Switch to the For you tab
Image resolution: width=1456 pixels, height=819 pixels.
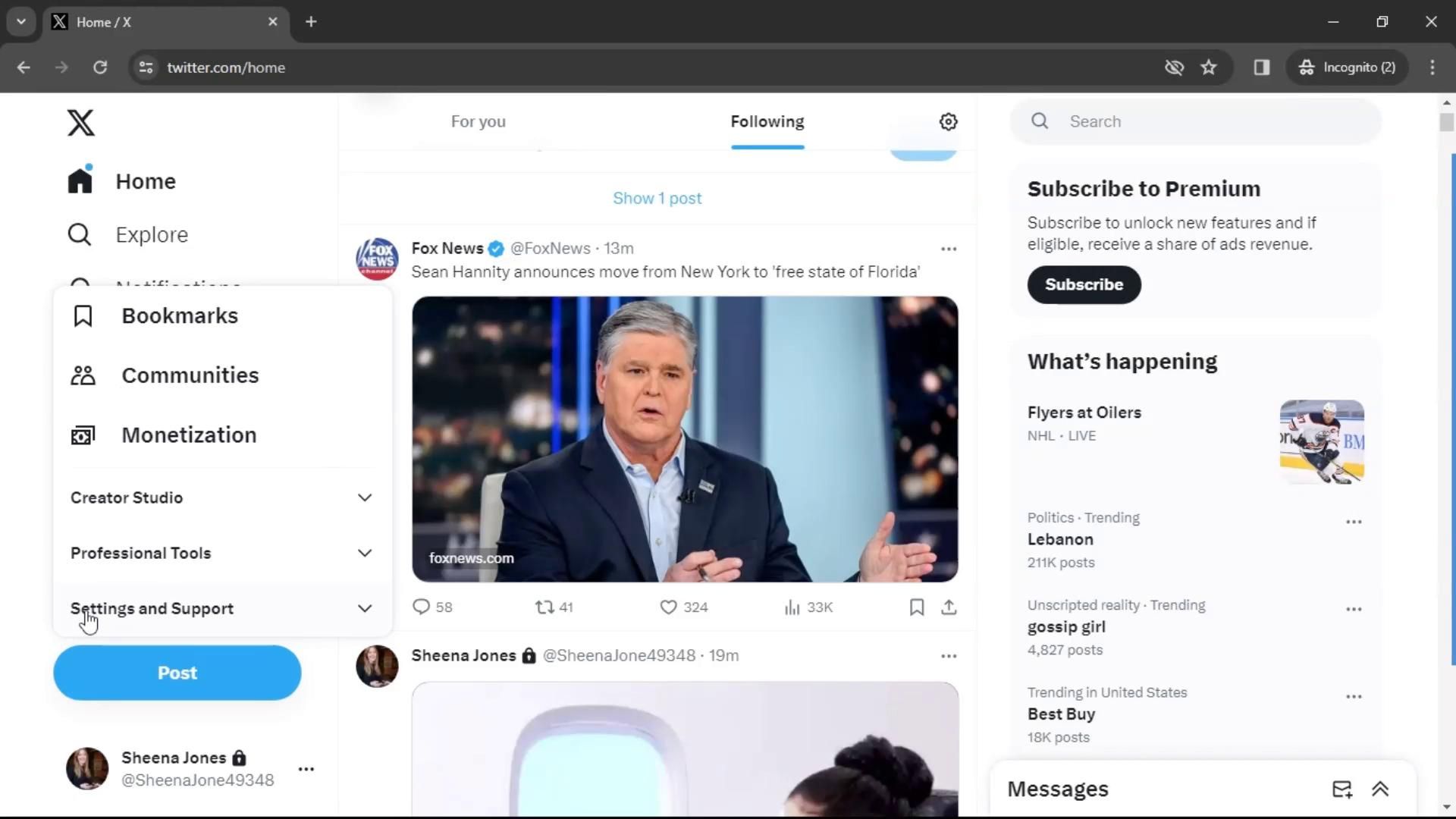[478, 121]
